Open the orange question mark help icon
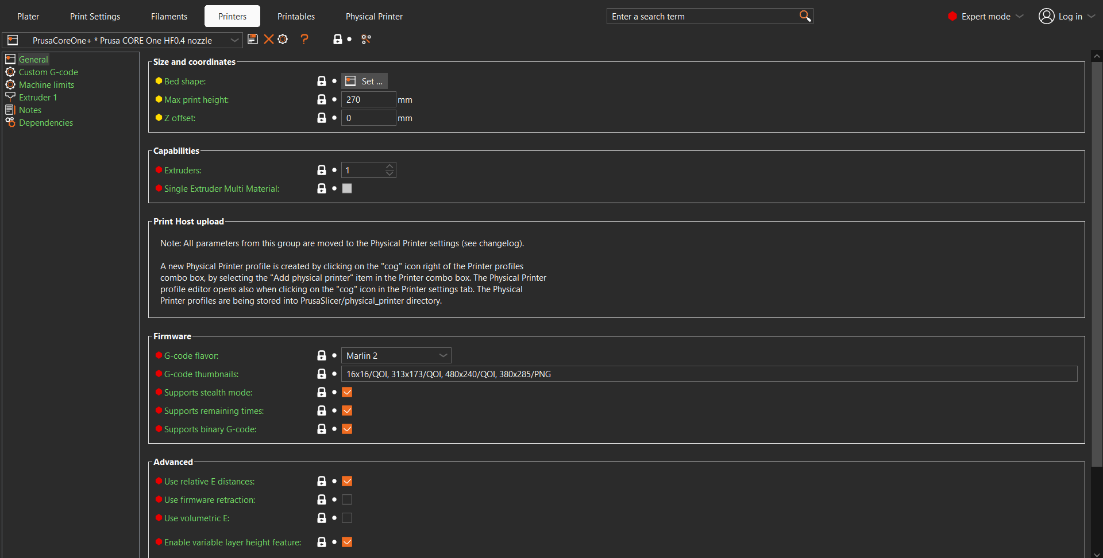The image size is (1103, 558). pos(304,40)
